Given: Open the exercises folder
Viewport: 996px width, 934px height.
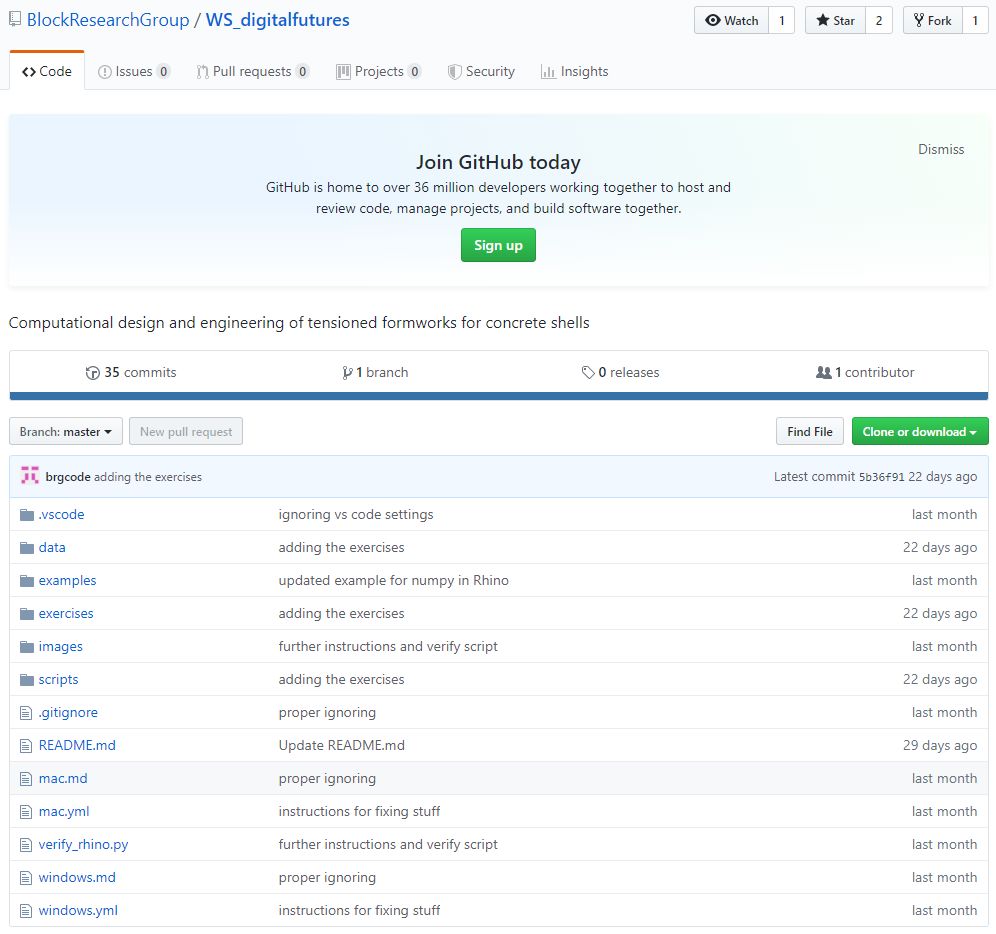Looking at the screenshot, I should click(x=66, y=614).
